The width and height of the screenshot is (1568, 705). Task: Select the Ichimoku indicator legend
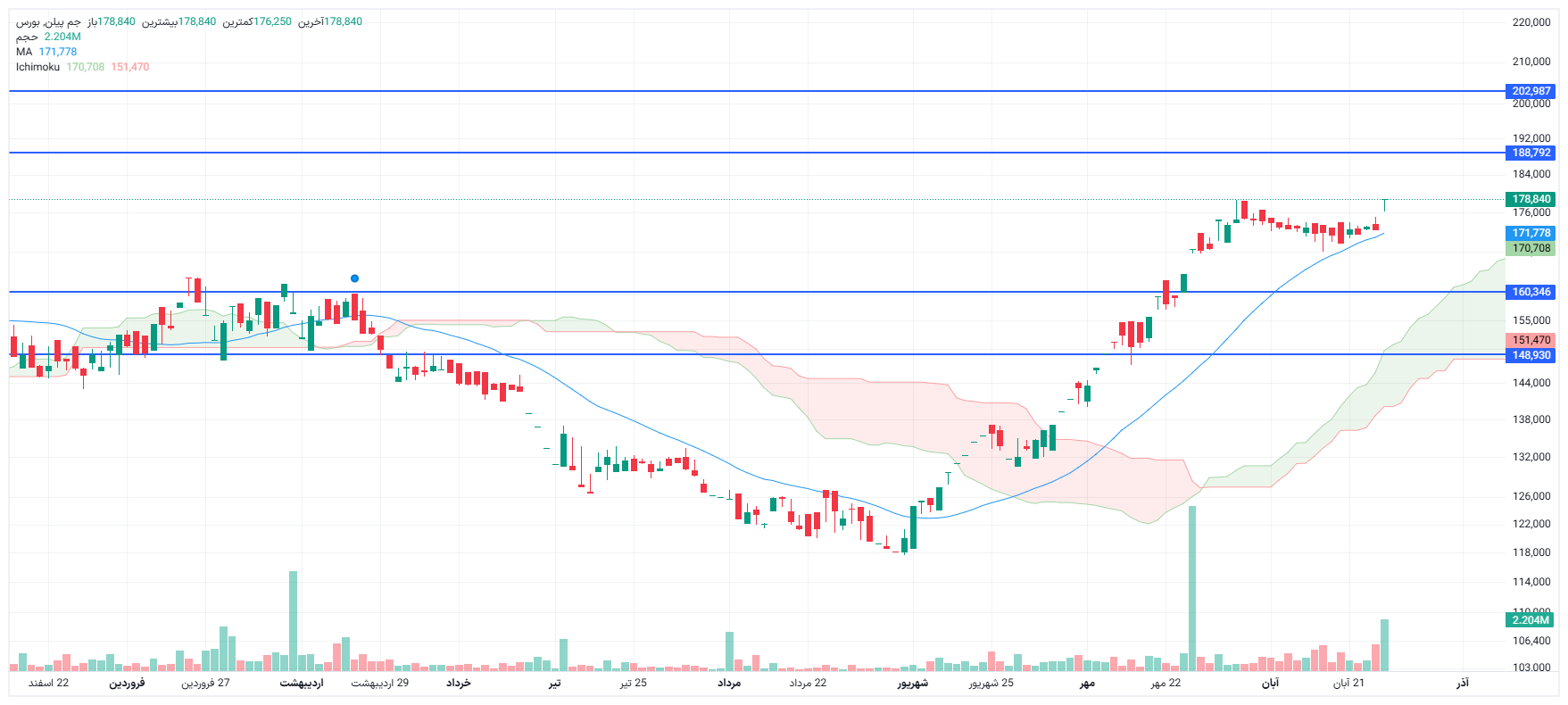(x=37, y=67)
